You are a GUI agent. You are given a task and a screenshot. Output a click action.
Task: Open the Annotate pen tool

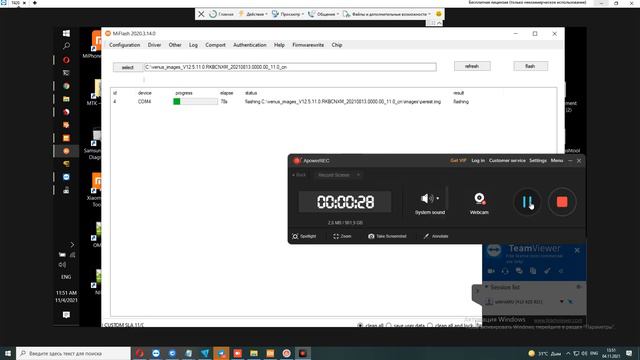pos(436,236)
